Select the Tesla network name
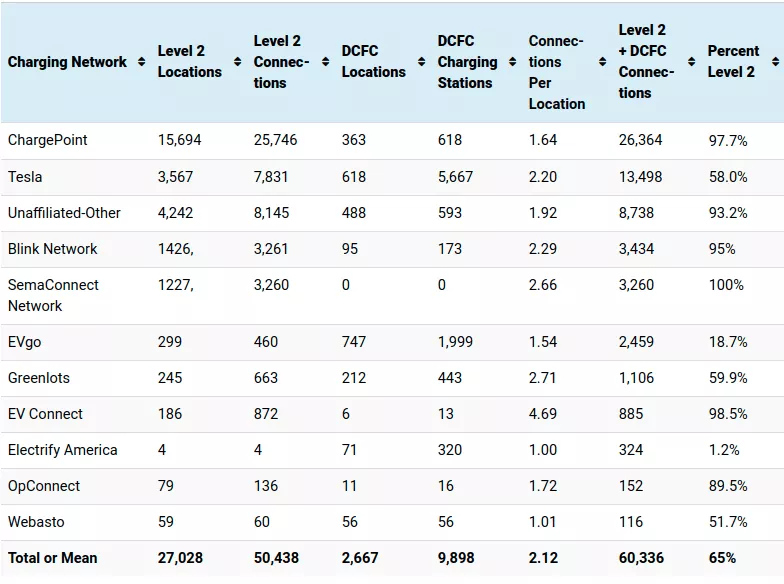Image resolution: width=784 pixels, height=584 pixels. coord(25,176)
